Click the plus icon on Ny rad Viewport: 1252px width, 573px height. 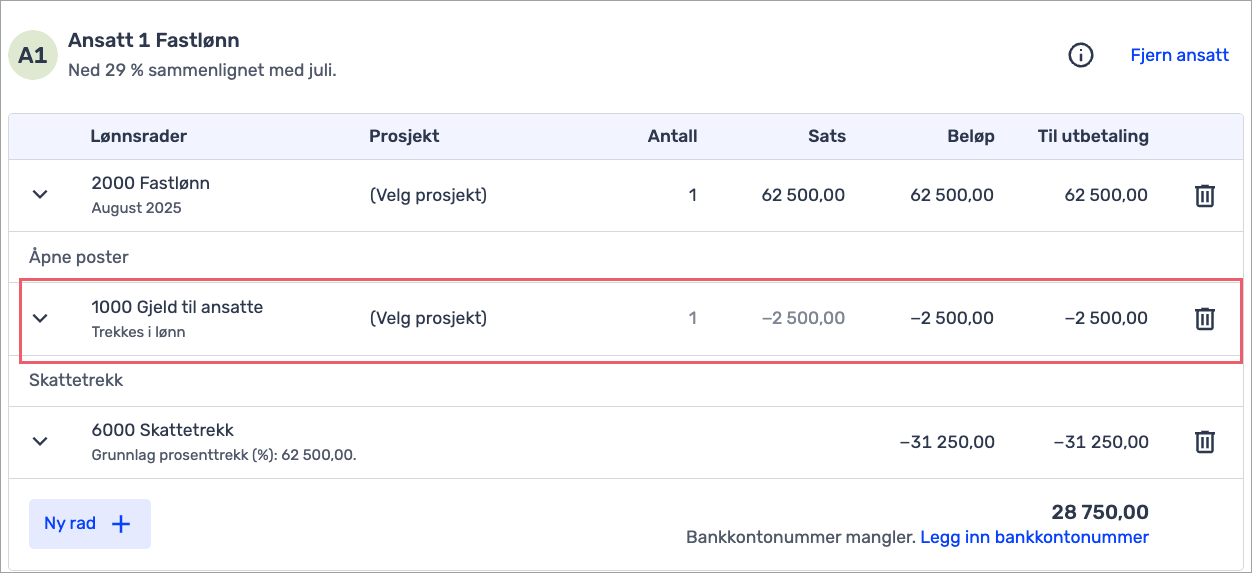click(121, 524)
